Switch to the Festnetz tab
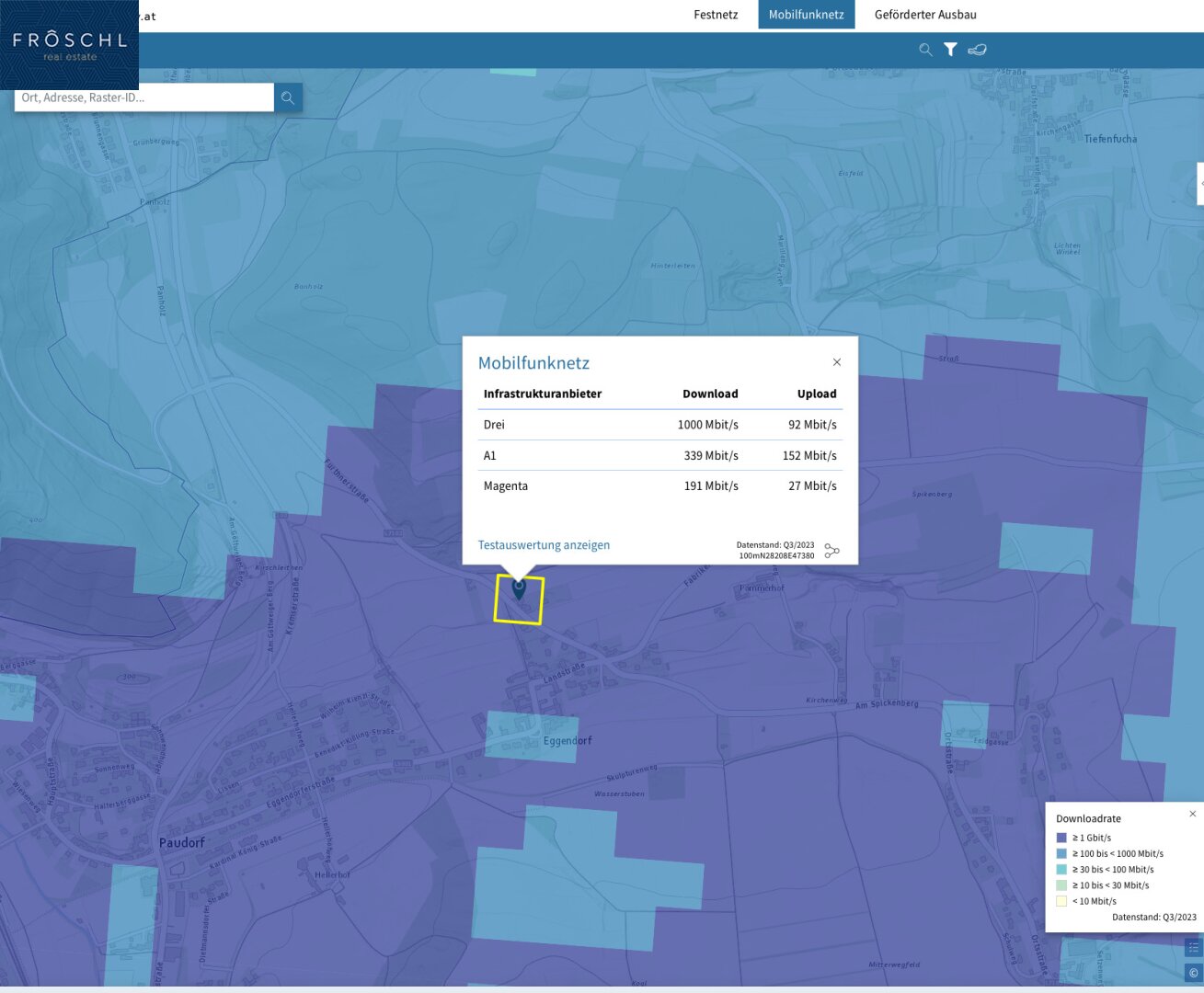This screenshot has height=993, width=1204. tap(716, 15)
